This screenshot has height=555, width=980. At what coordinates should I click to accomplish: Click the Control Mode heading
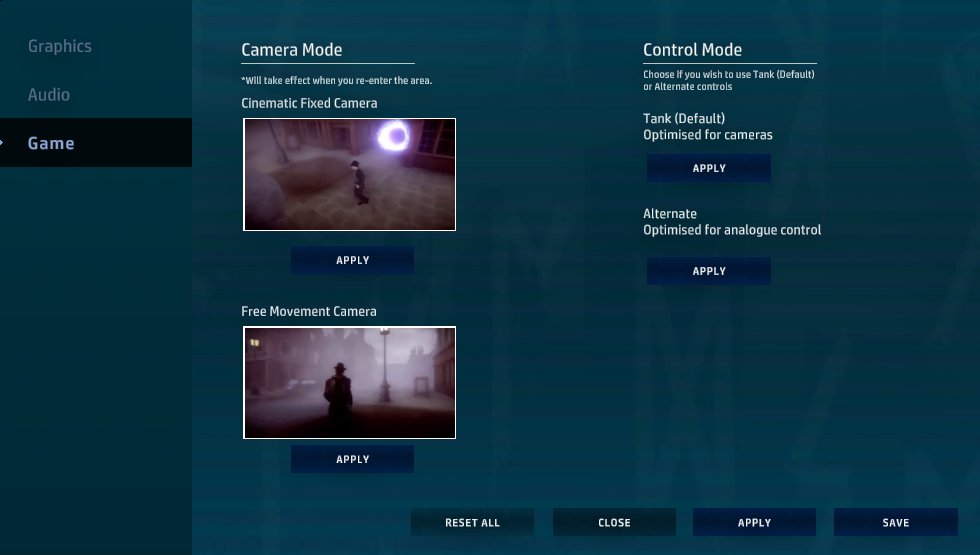692,50
